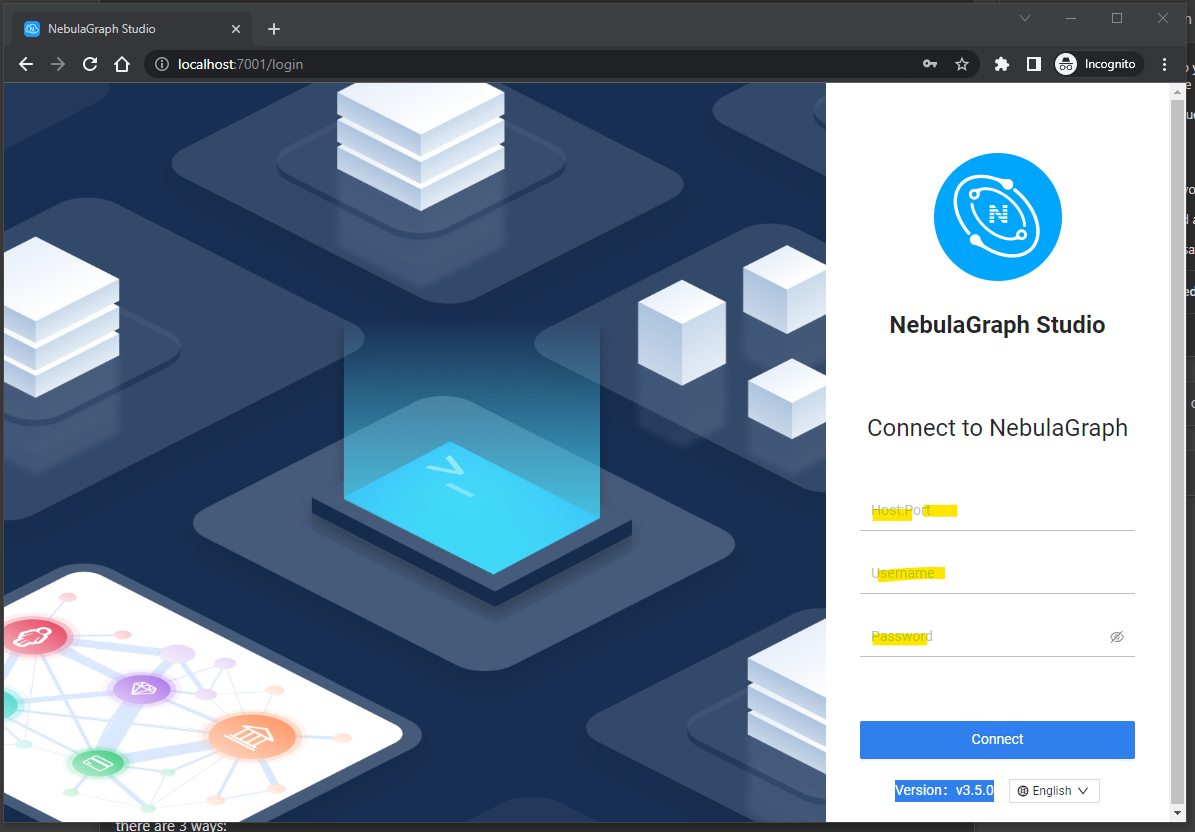
Task: Toggle password visibility eye icon
Action: tap(1117, 637)
